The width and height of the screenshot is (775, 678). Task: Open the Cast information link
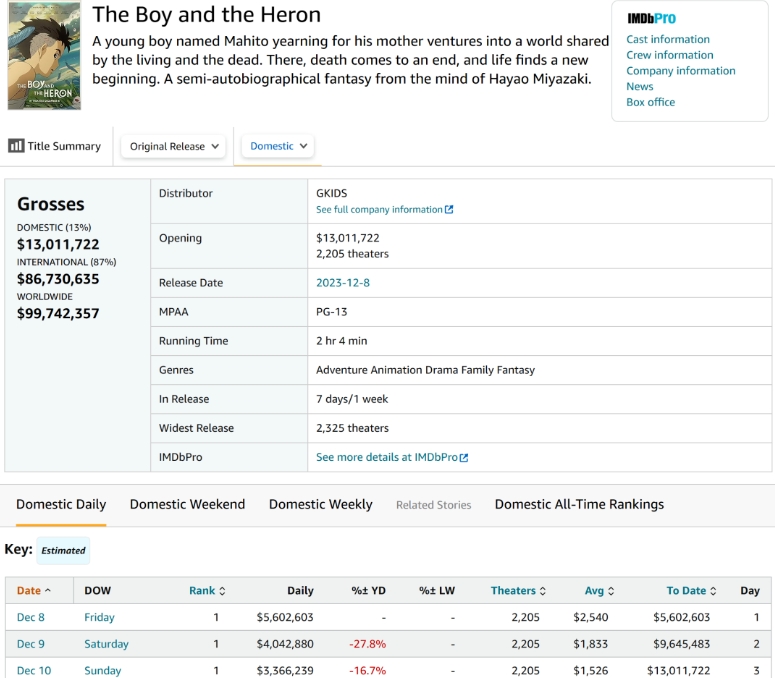(667, 39)
